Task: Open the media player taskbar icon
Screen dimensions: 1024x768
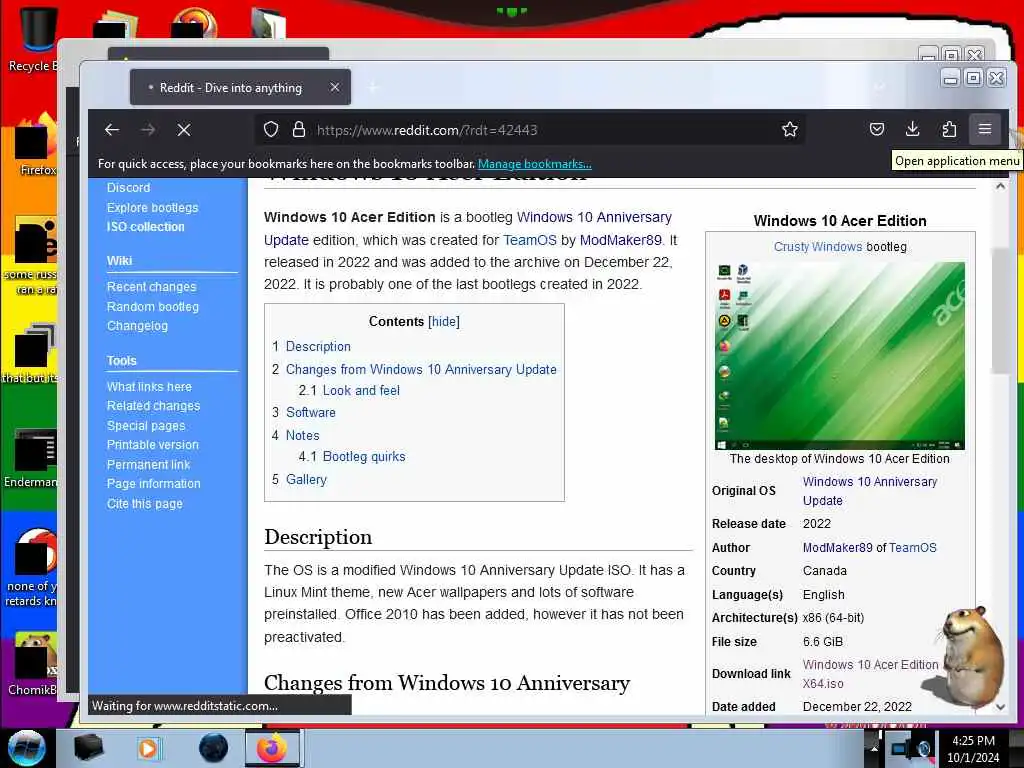Action: tap(148, 748)
